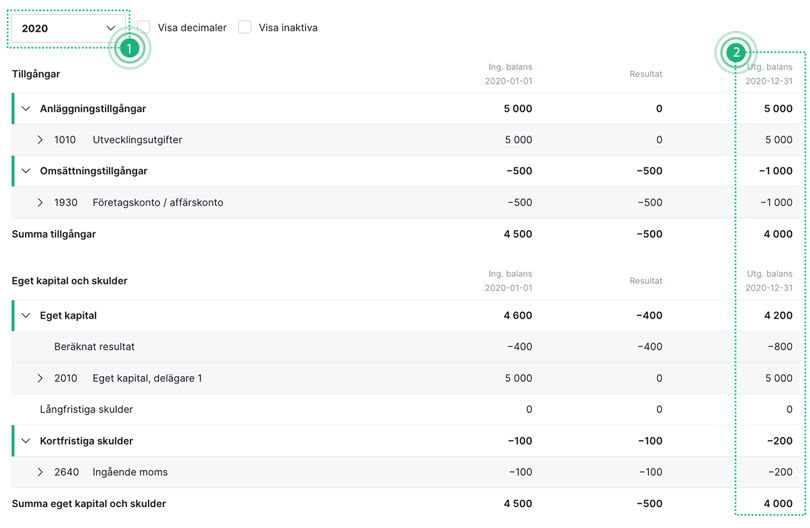Screen dimensions: 810x528
Task: Select the Långfristiga skulder row
Action: [86, 409]
